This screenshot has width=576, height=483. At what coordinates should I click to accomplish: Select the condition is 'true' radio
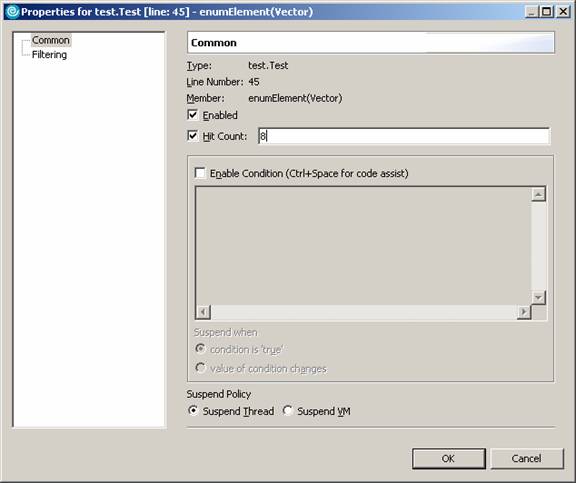(x=200, y=349)
